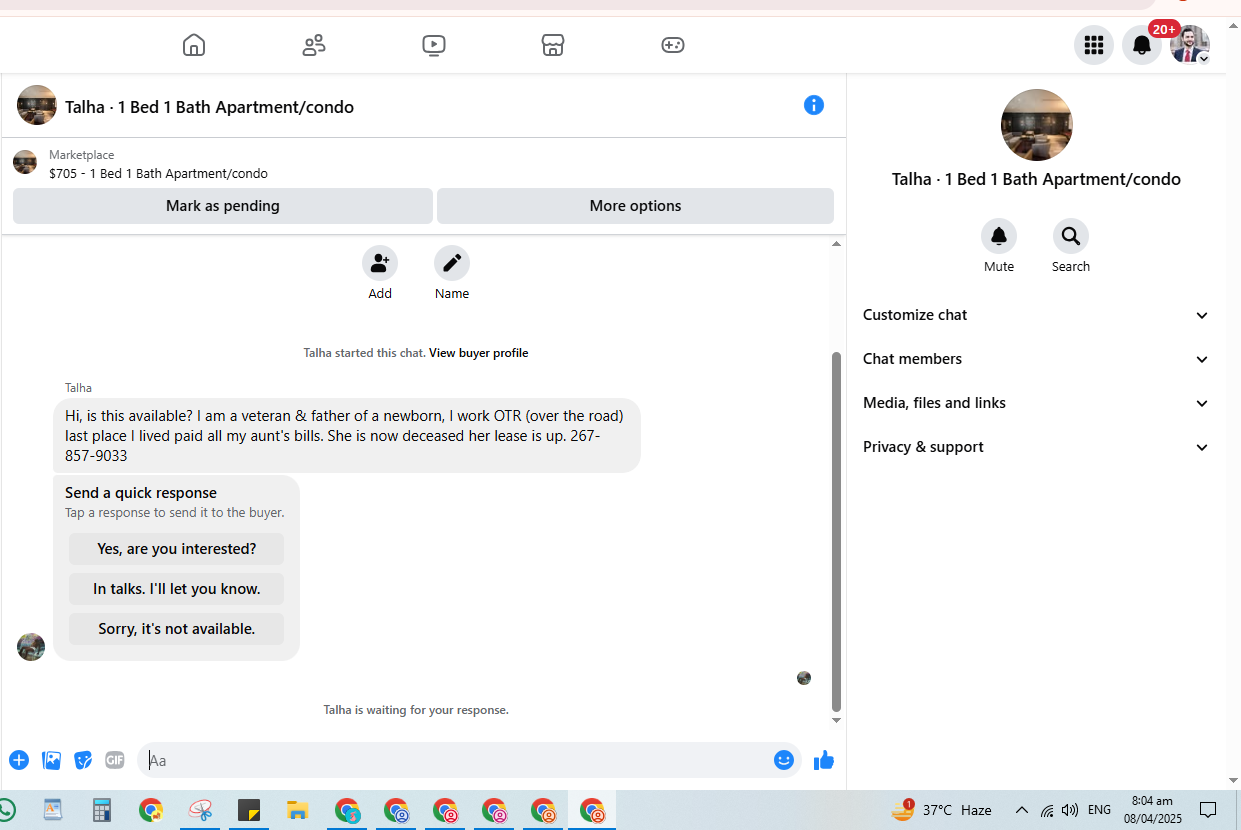Click the blue conversation info icon

click(814, 105)
